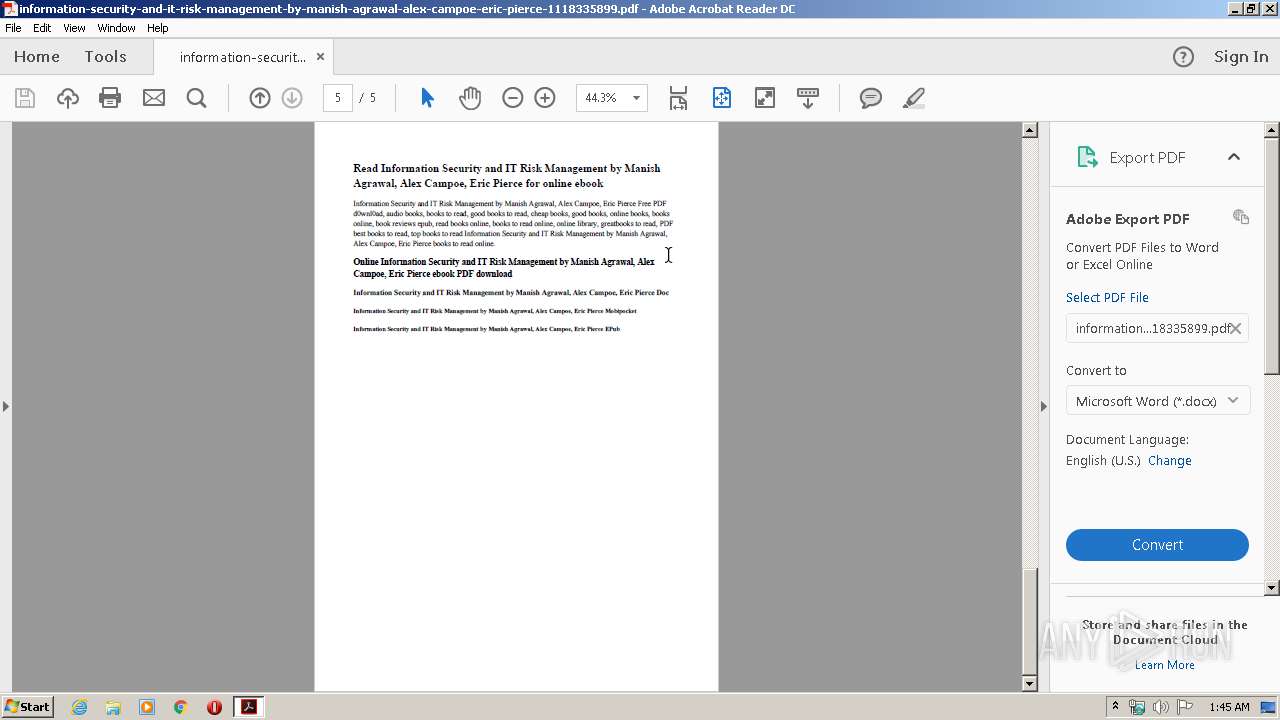Click the system tray volume icon
Viewport: 1280px width, 720px height.
(x=1160, y=707)
